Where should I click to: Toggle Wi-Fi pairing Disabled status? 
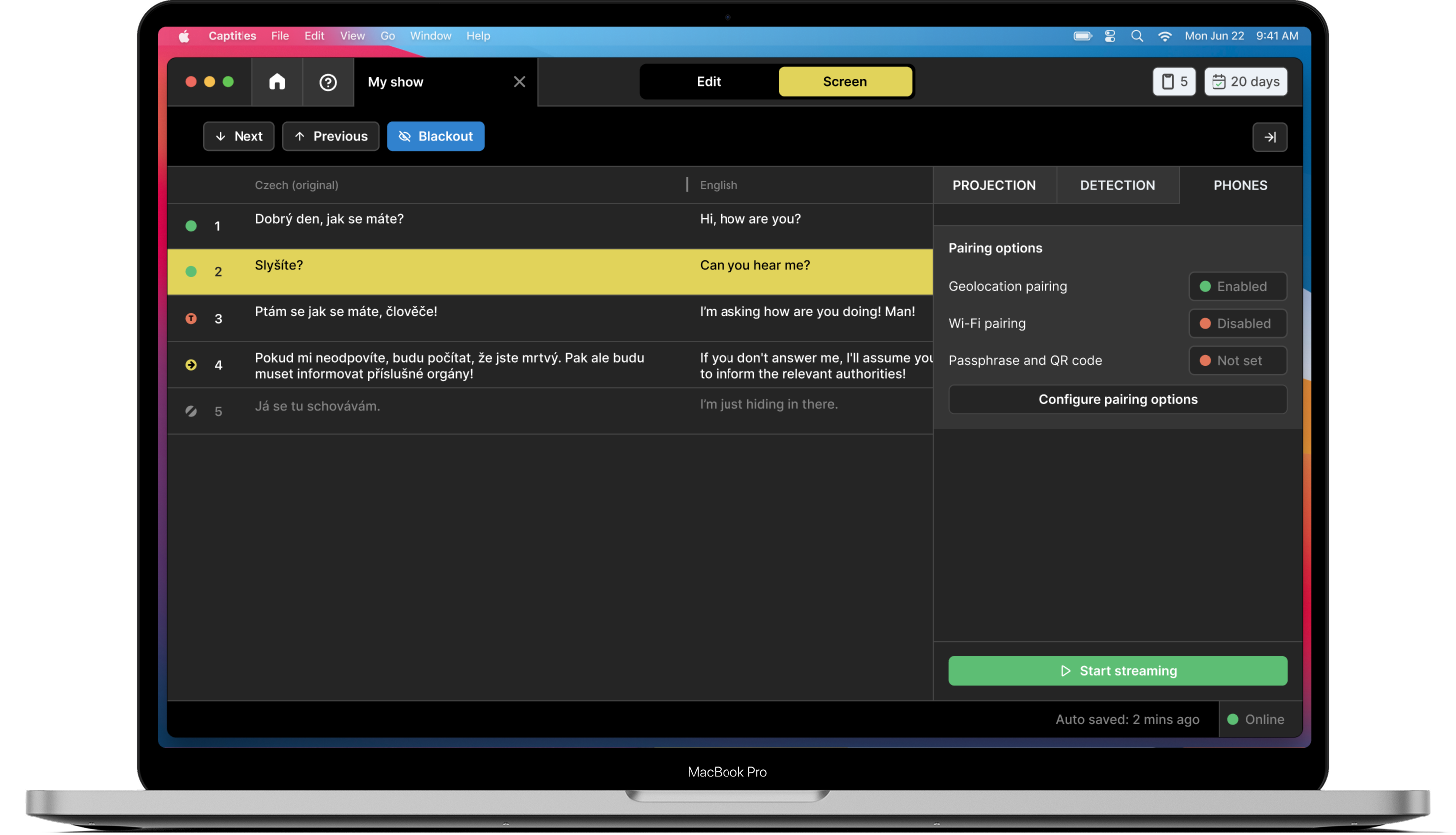(1237, 324)
